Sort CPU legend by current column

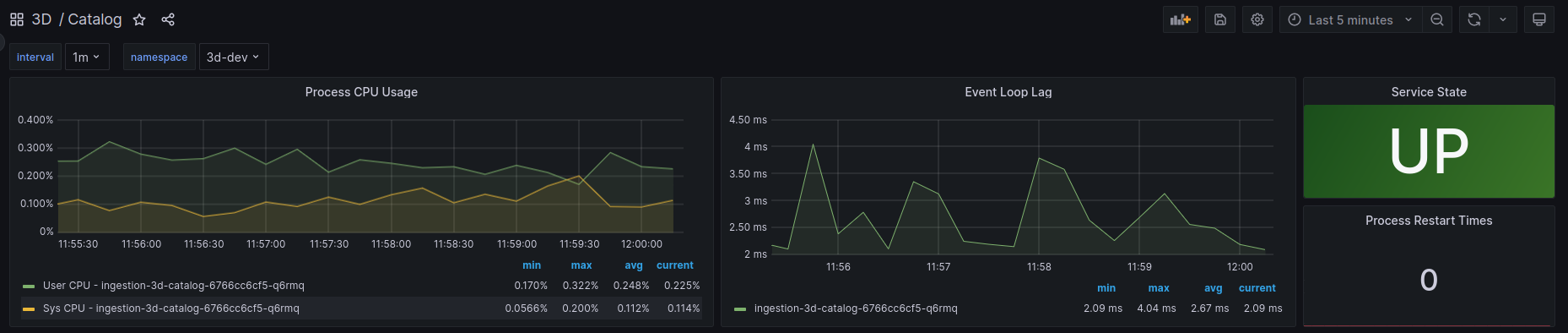coord(675,265)
